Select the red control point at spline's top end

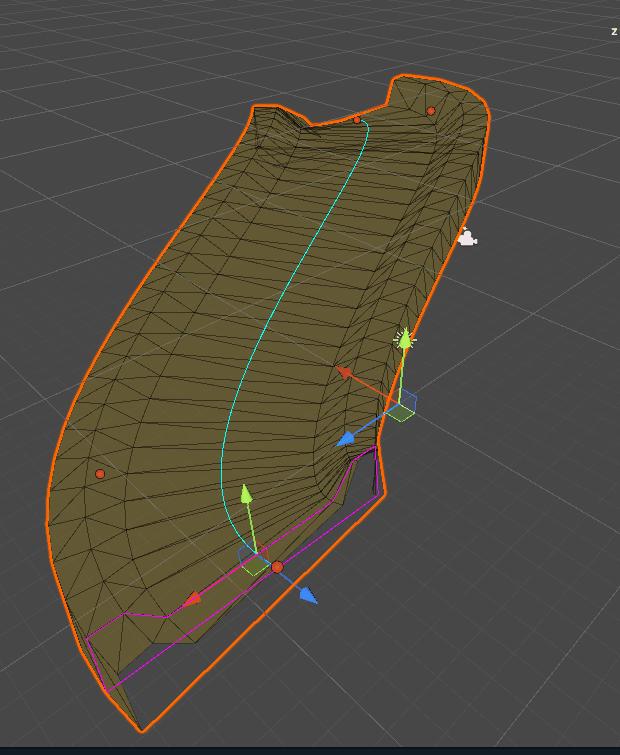coord(357,120)
